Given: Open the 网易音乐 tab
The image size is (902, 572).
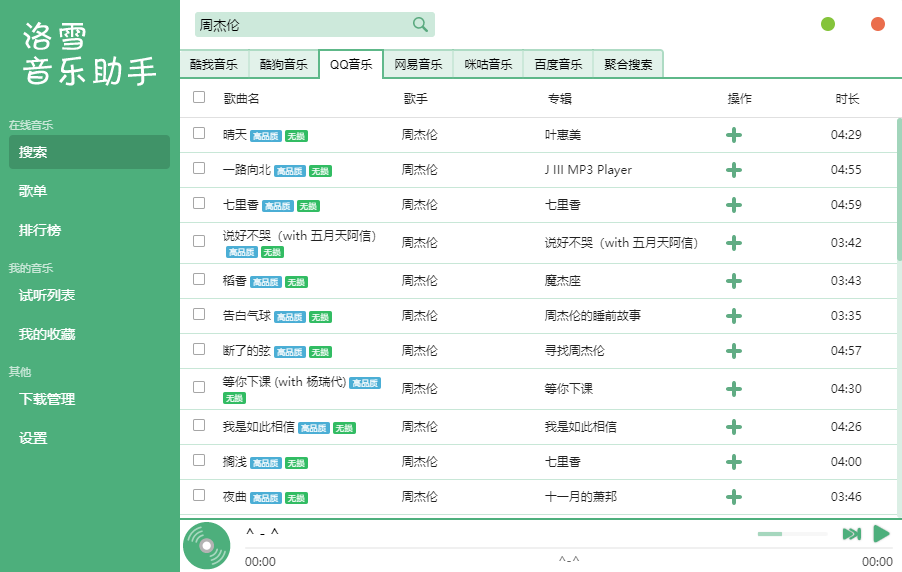Looking at the screenshot, I should (418, 64).
